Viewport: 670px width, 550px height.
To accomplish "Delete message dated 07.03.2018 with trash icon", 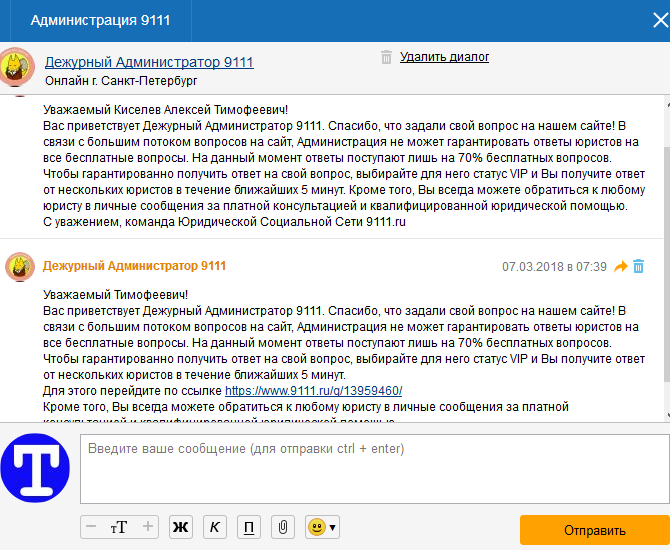I will click(639, 267).
